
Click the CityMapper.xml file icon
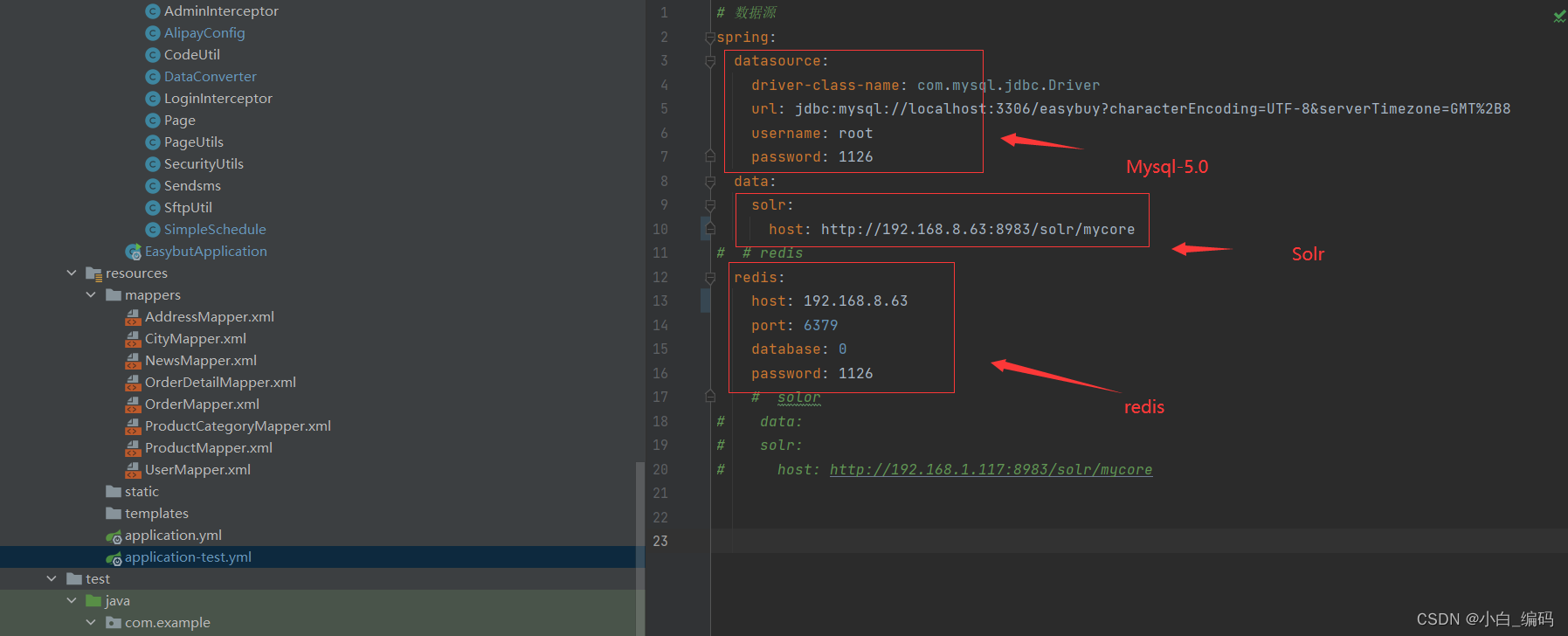pos(133,339)
